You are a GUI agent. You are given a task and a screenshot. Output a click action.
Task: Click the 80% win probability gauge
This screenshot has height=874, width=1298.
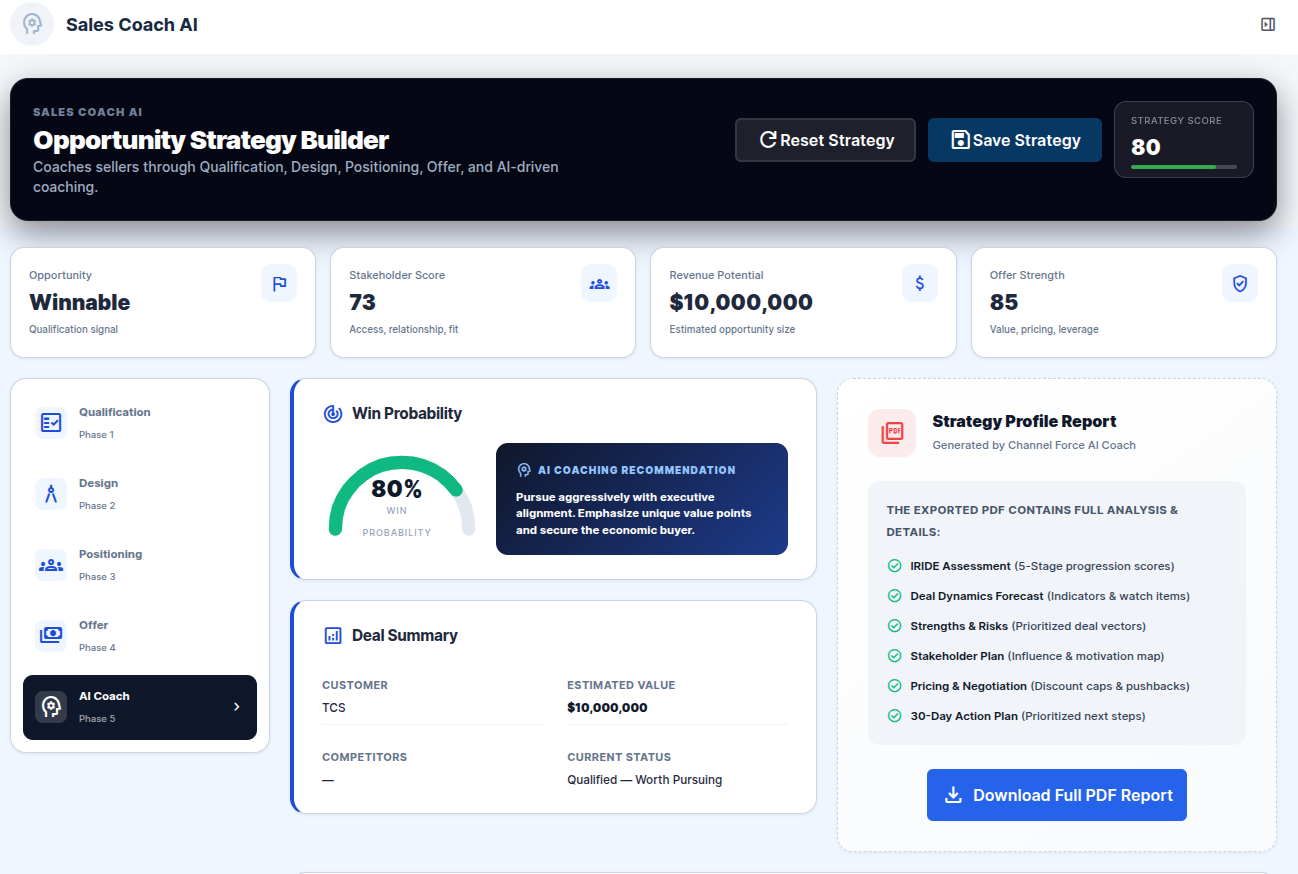[402, 495]
